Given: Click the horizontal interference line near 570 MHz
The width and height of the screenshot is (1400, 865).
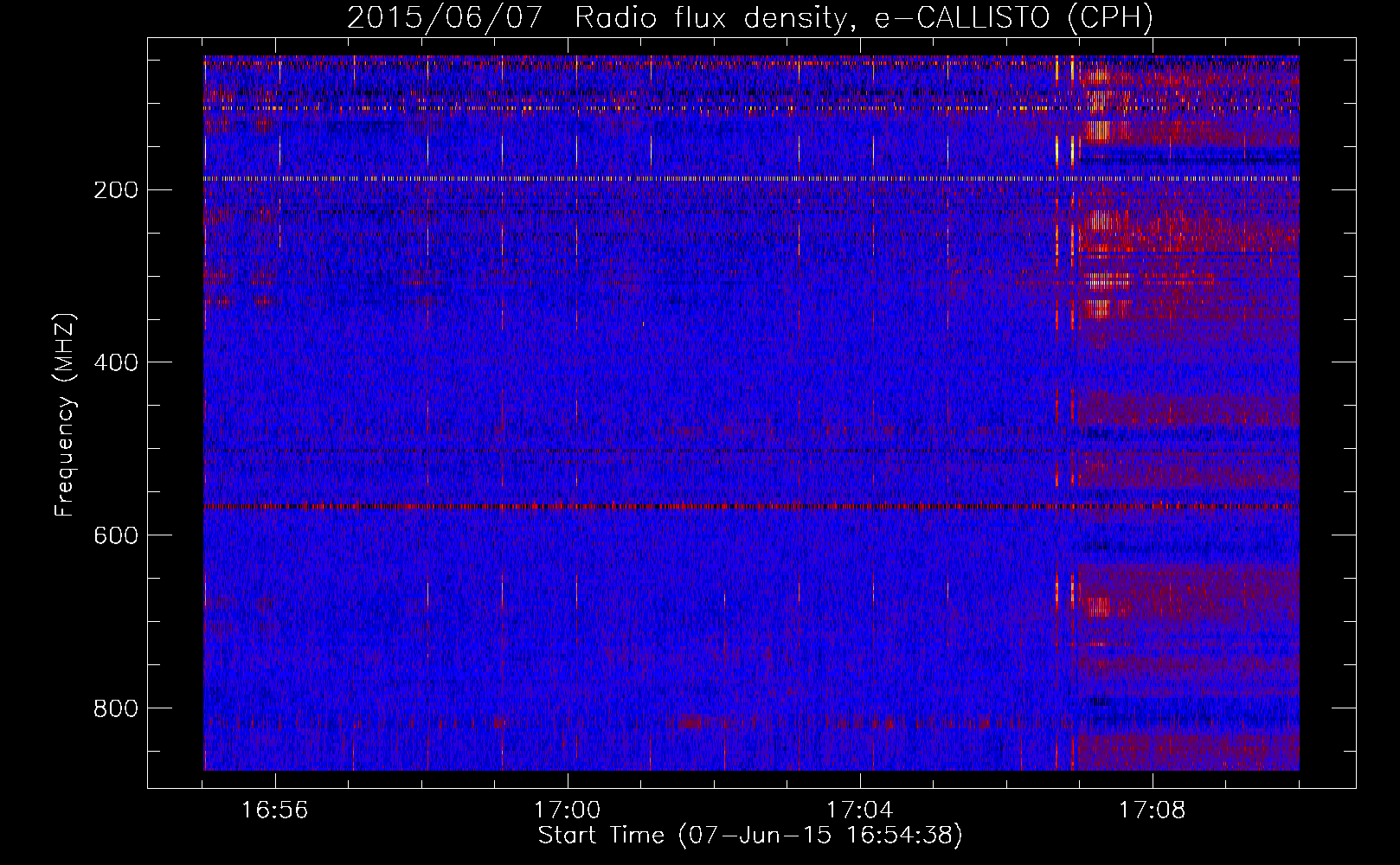Looking at the screenshot, I should [x=751, y=507].
